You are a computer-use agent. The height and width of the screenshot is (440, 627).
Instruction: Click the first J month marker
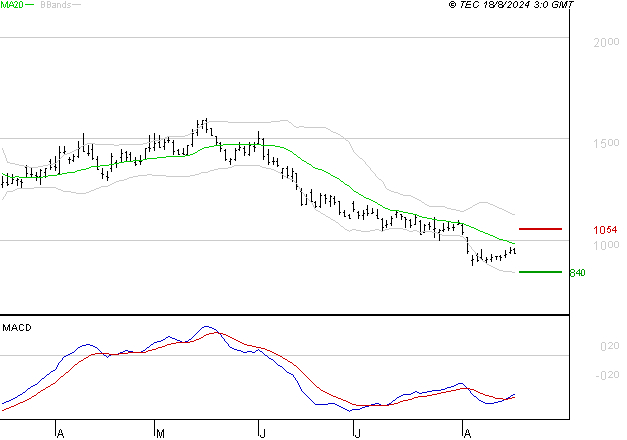point(262,434)
